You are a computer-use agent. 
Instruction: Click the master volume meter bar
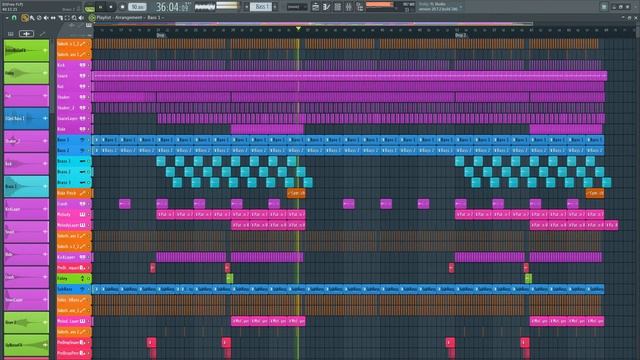coord(228,5)
